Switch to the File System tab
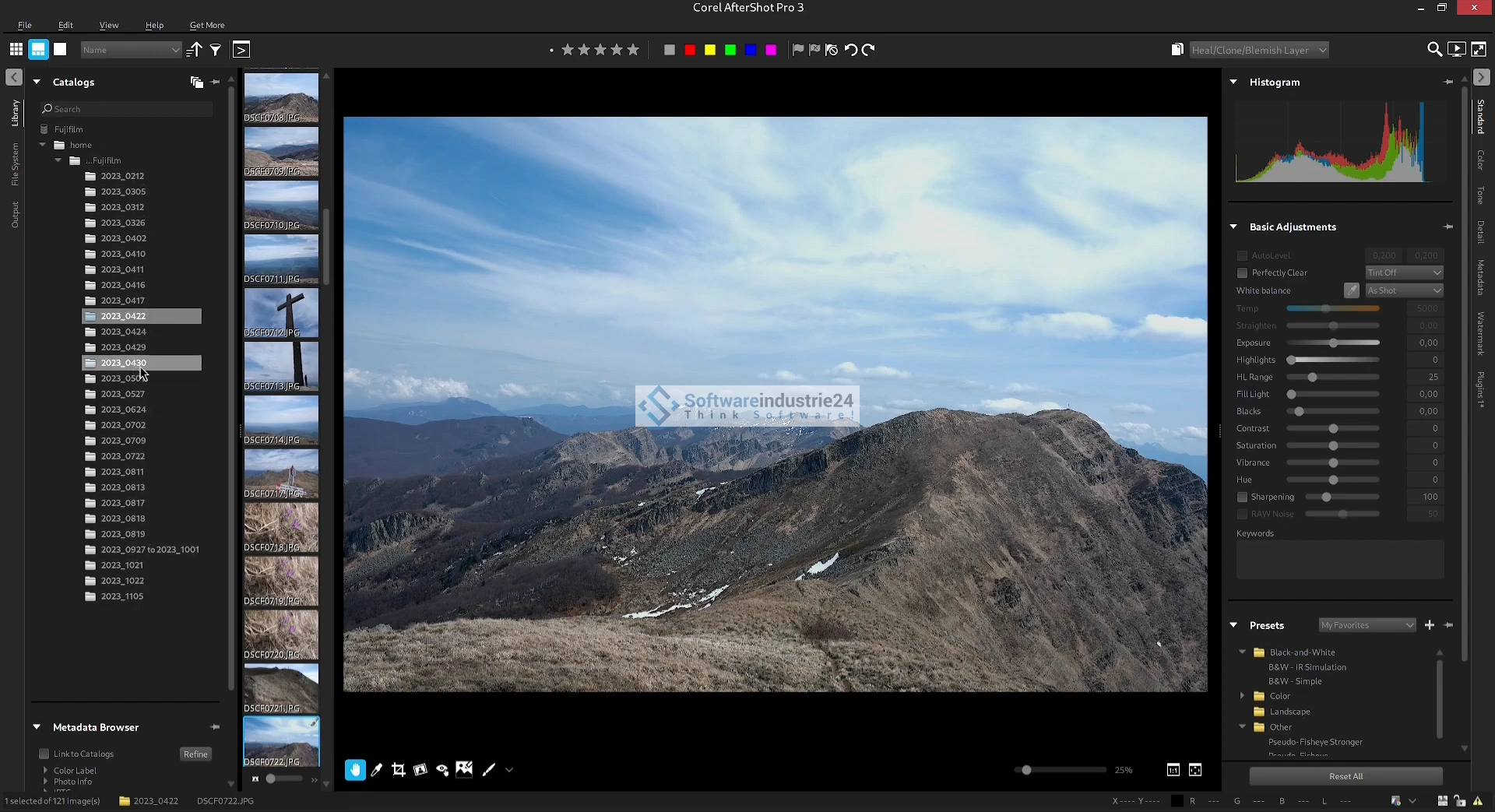 pos(15,164)
